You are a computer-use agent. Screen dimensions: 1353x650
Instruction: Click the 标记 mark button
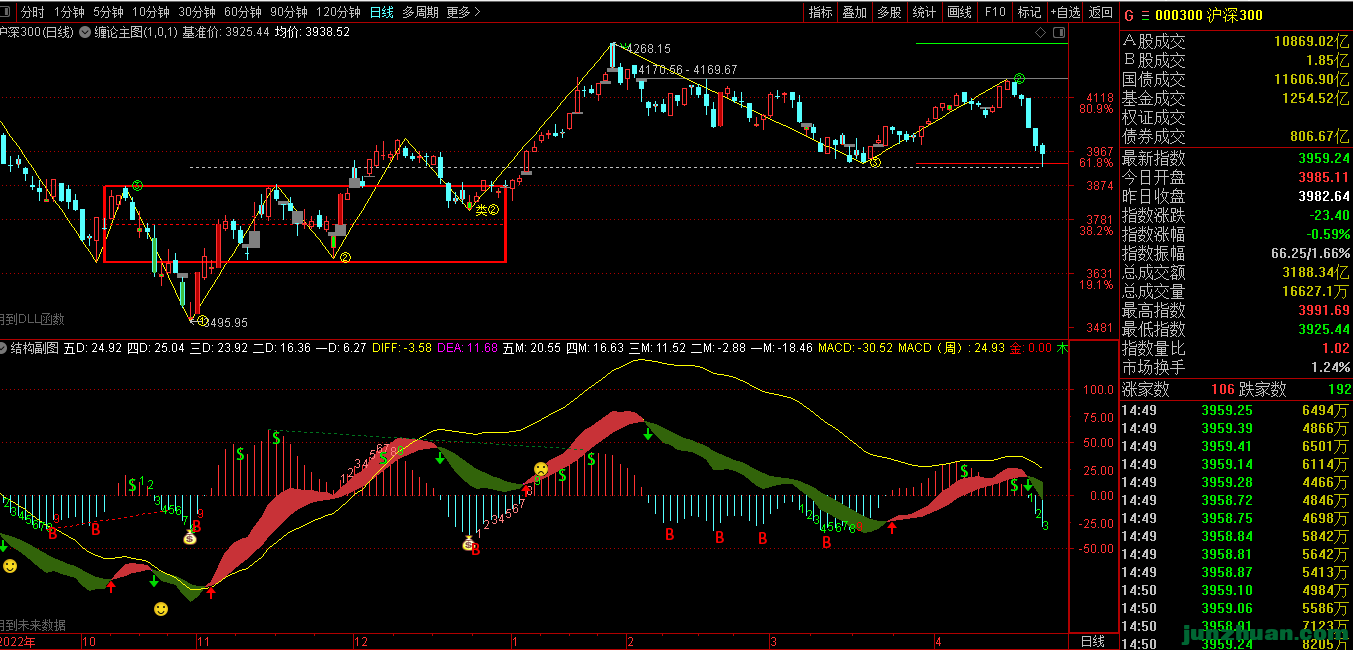(1029, 12)
